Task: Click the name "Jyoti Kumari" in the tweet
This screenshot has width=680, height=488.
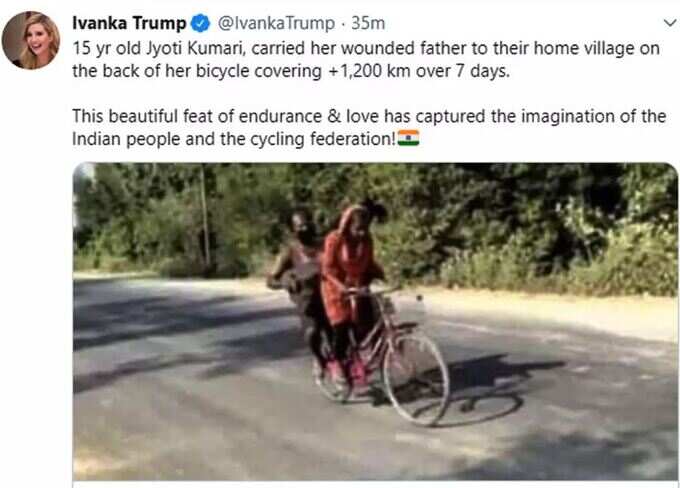Action: (x=196, y=49)
